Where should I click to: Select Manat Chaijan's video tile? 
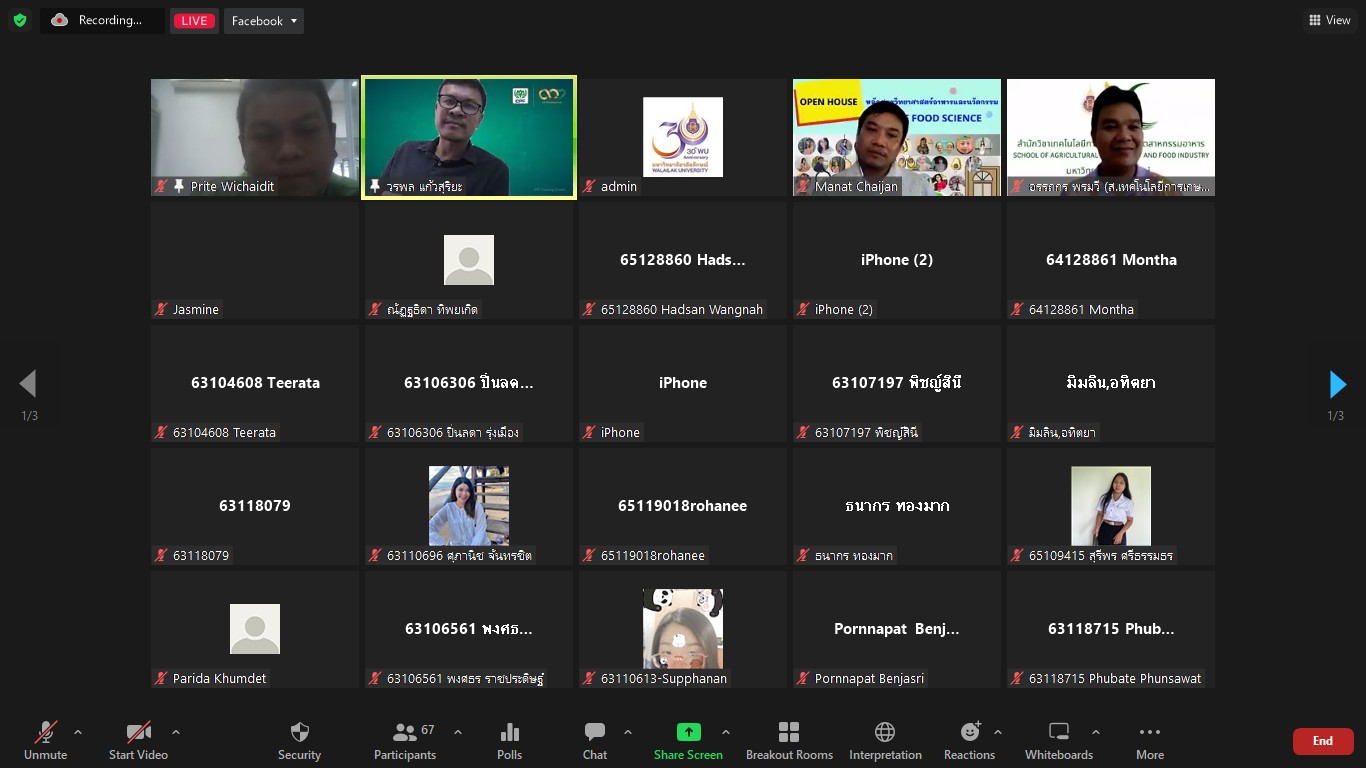(x=897, y=137)
